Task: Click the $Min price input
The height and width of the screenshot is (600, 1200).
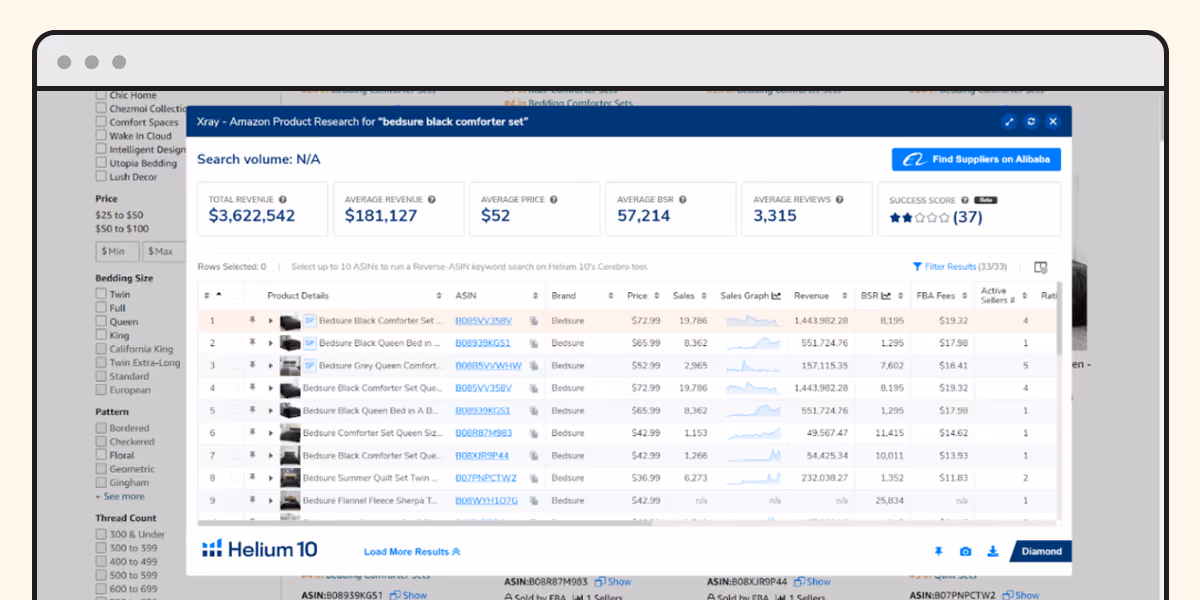Action: (117, 251)
